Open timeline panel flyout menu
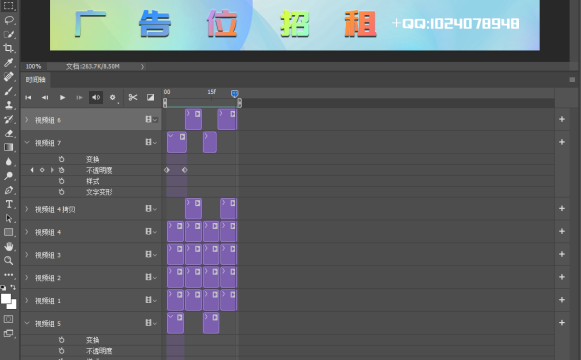The height and width of the screenshot is (360, 581). (572, 80)
